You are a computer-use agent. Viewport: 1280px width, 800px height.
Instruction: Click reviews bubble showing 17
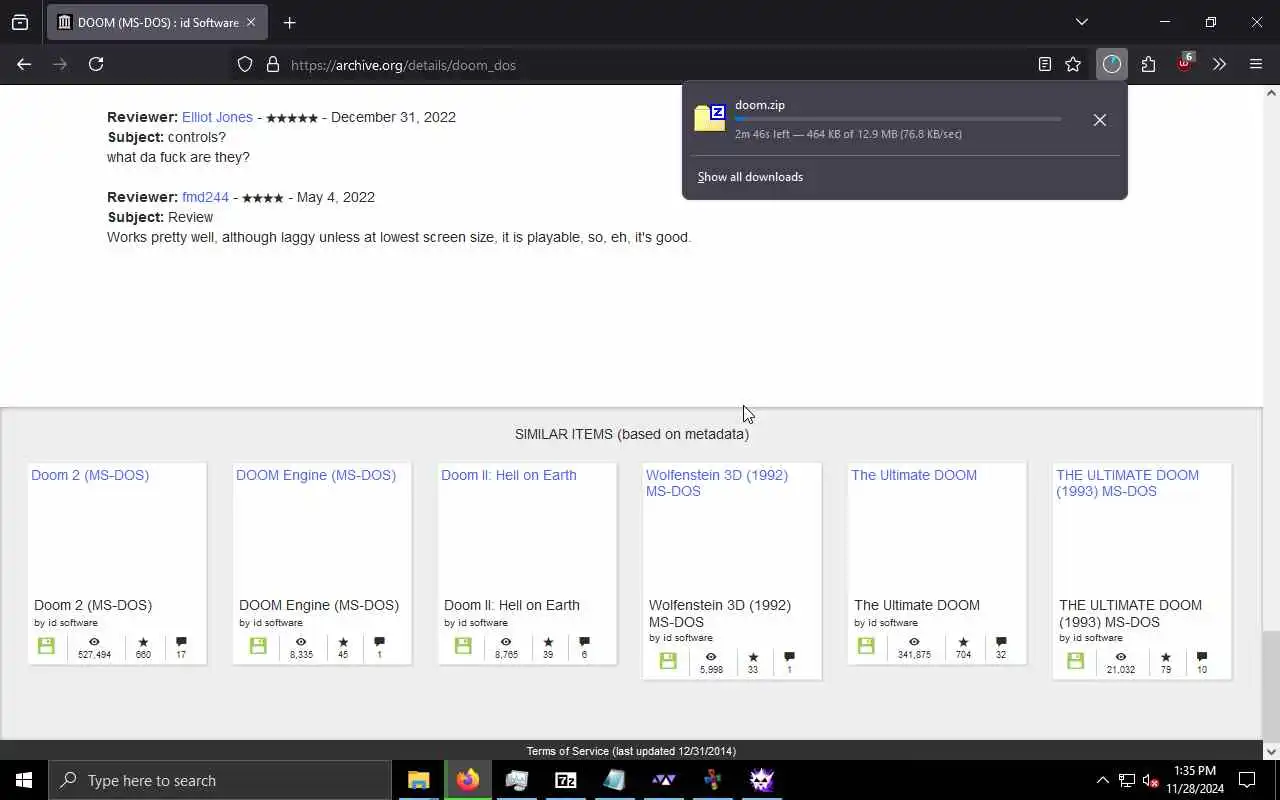click(181, 642)
